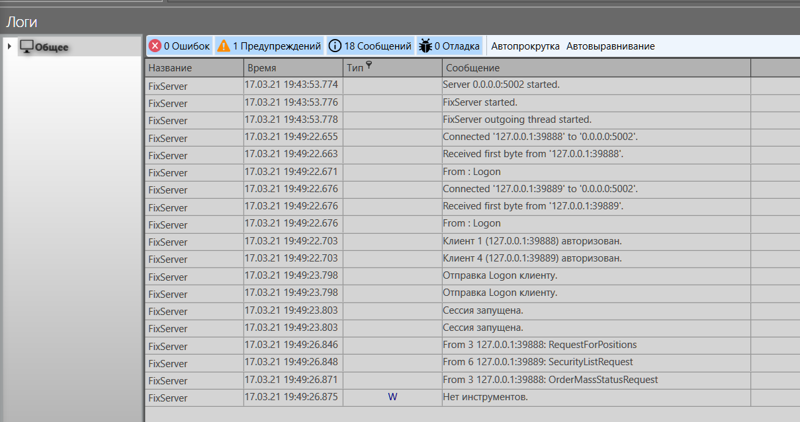Click the bug icon for Отладка
Image resolution: width=800 pixels, height=422 pixels.
[424, 46]
